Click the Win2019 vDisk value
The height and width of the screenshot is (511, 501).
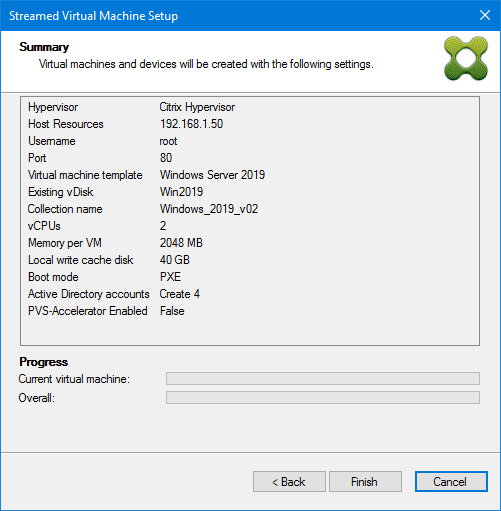(181, 192)
